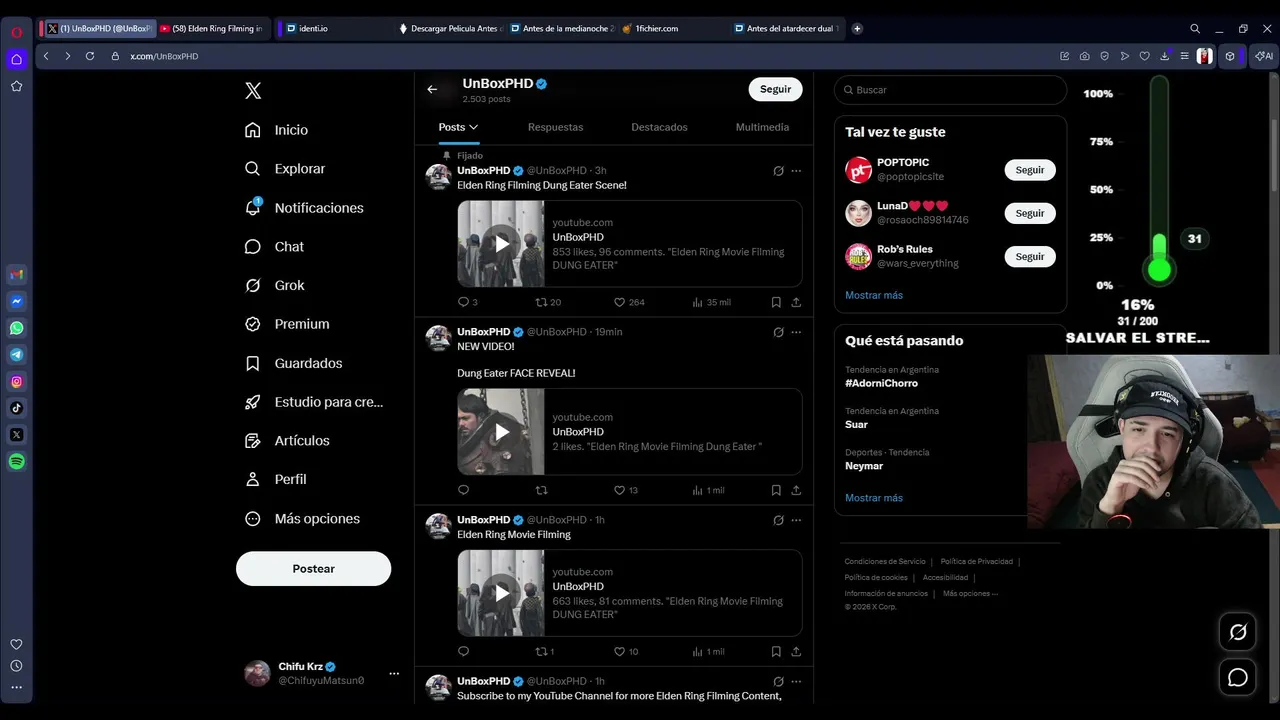Open the Neymar trending topic
The image size is (1280, 720).
coord(864,466)
